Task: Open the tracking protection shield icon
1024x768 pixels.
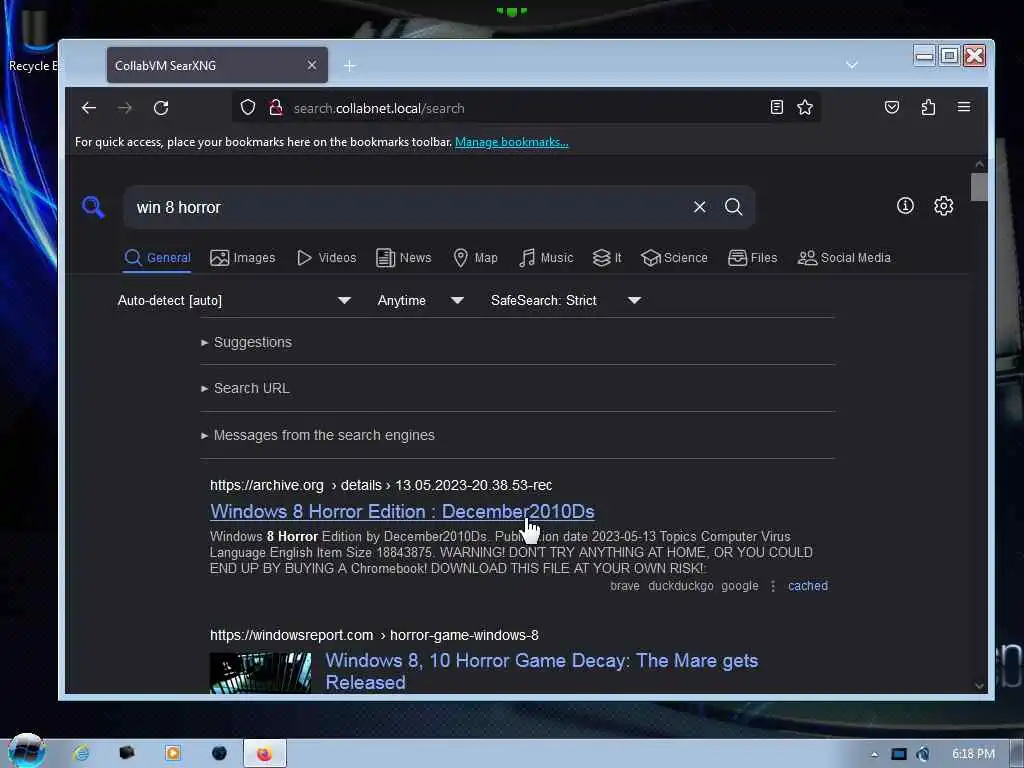Action: (x=248, y=107)
